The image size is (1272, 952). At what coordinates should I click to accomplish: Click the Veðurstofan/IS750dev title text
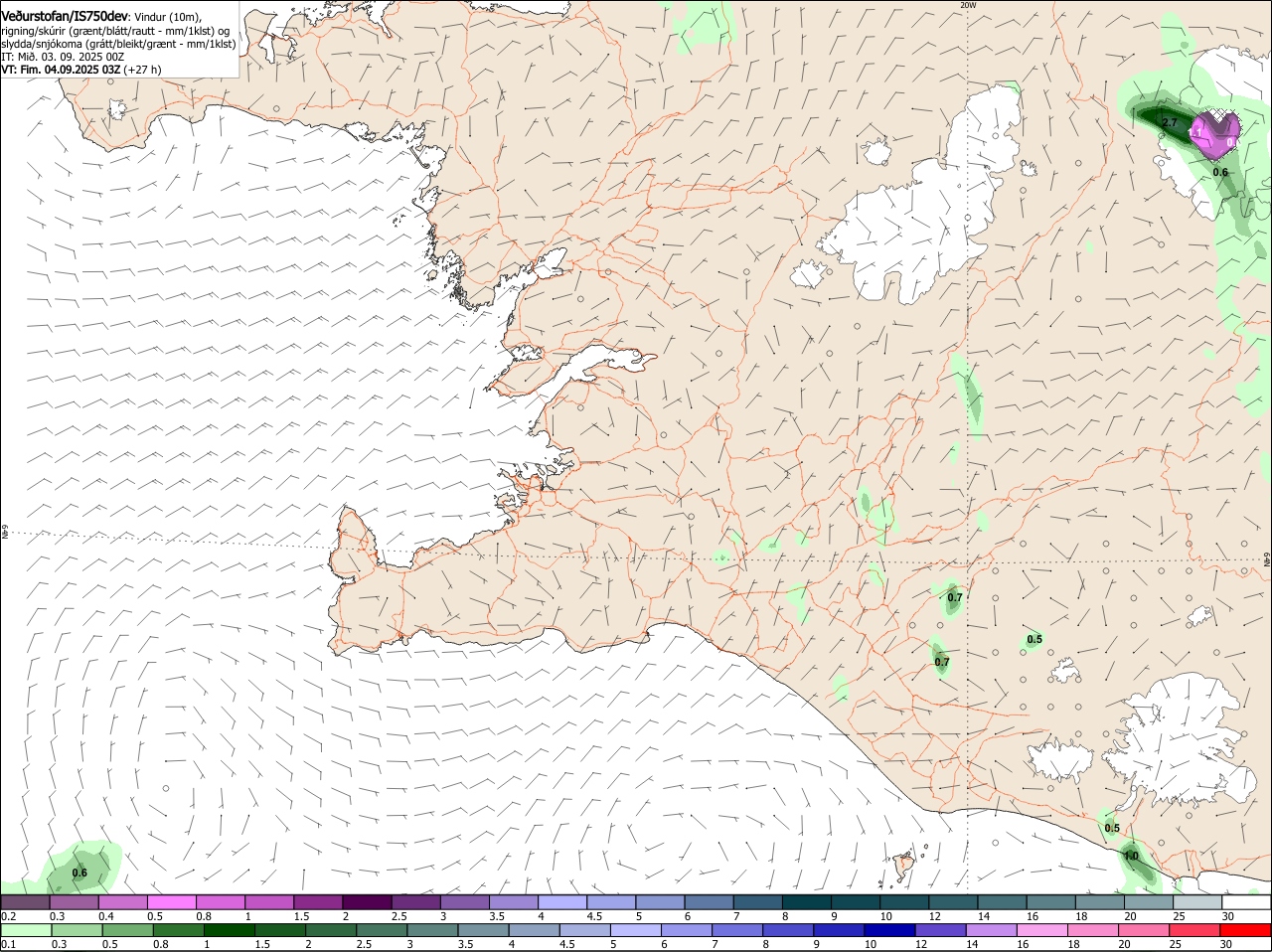(x=65, y=17)
